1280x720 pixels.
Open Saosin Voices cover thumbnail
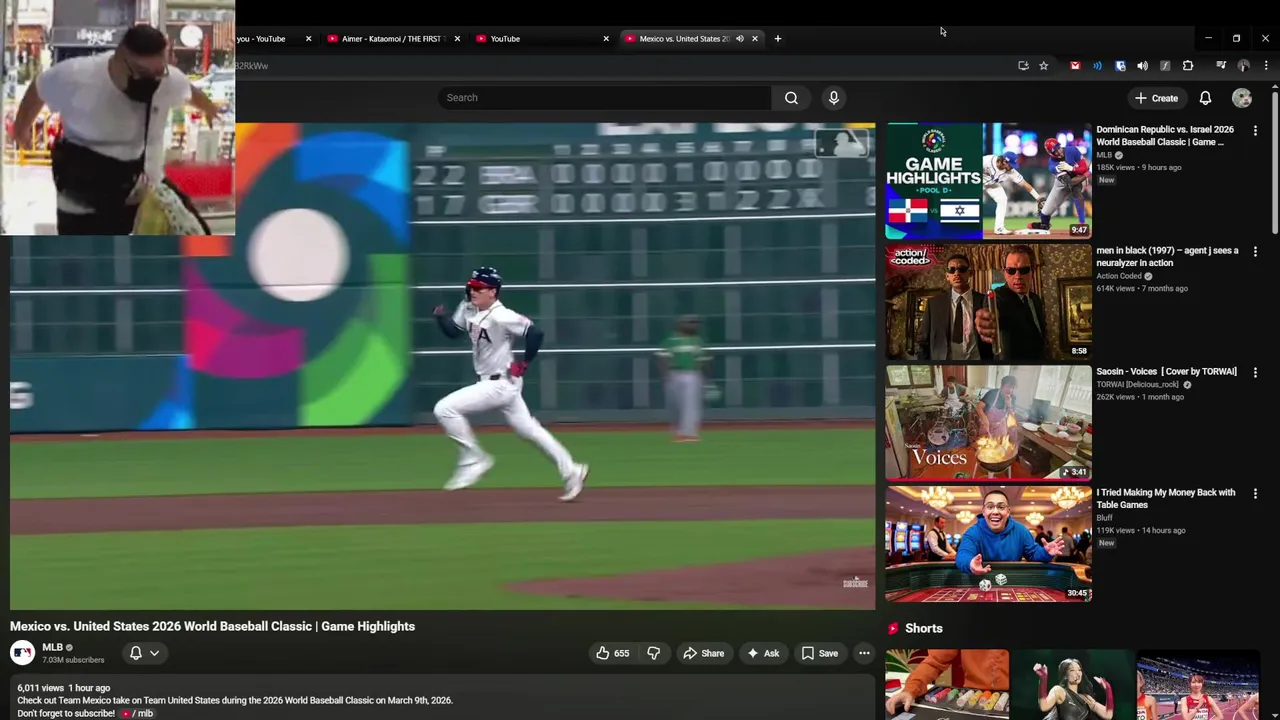988,423
